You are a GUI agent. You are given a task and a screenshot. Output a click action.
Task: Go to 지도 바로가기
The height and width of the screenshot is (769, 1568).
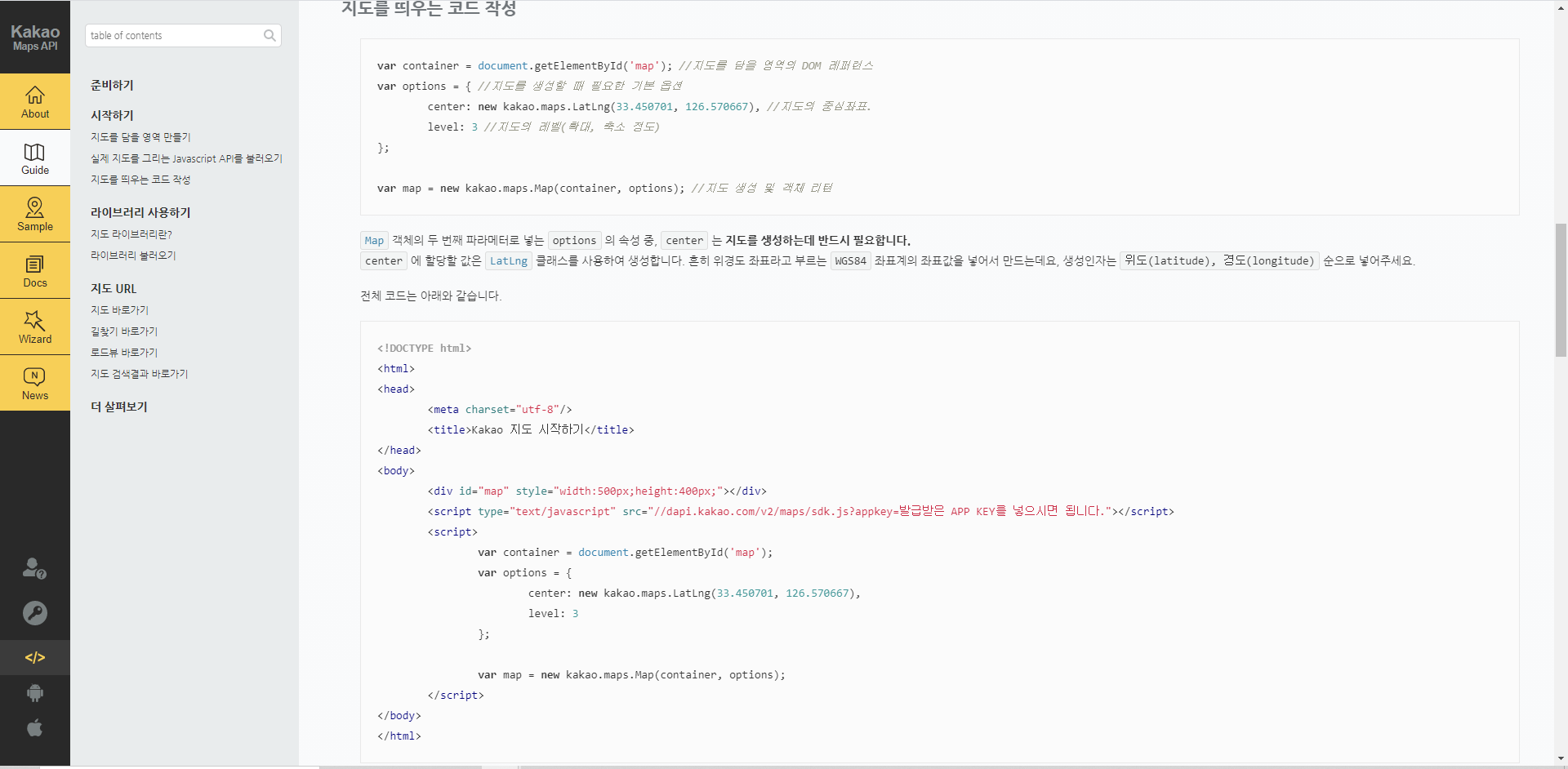[119, 310]
